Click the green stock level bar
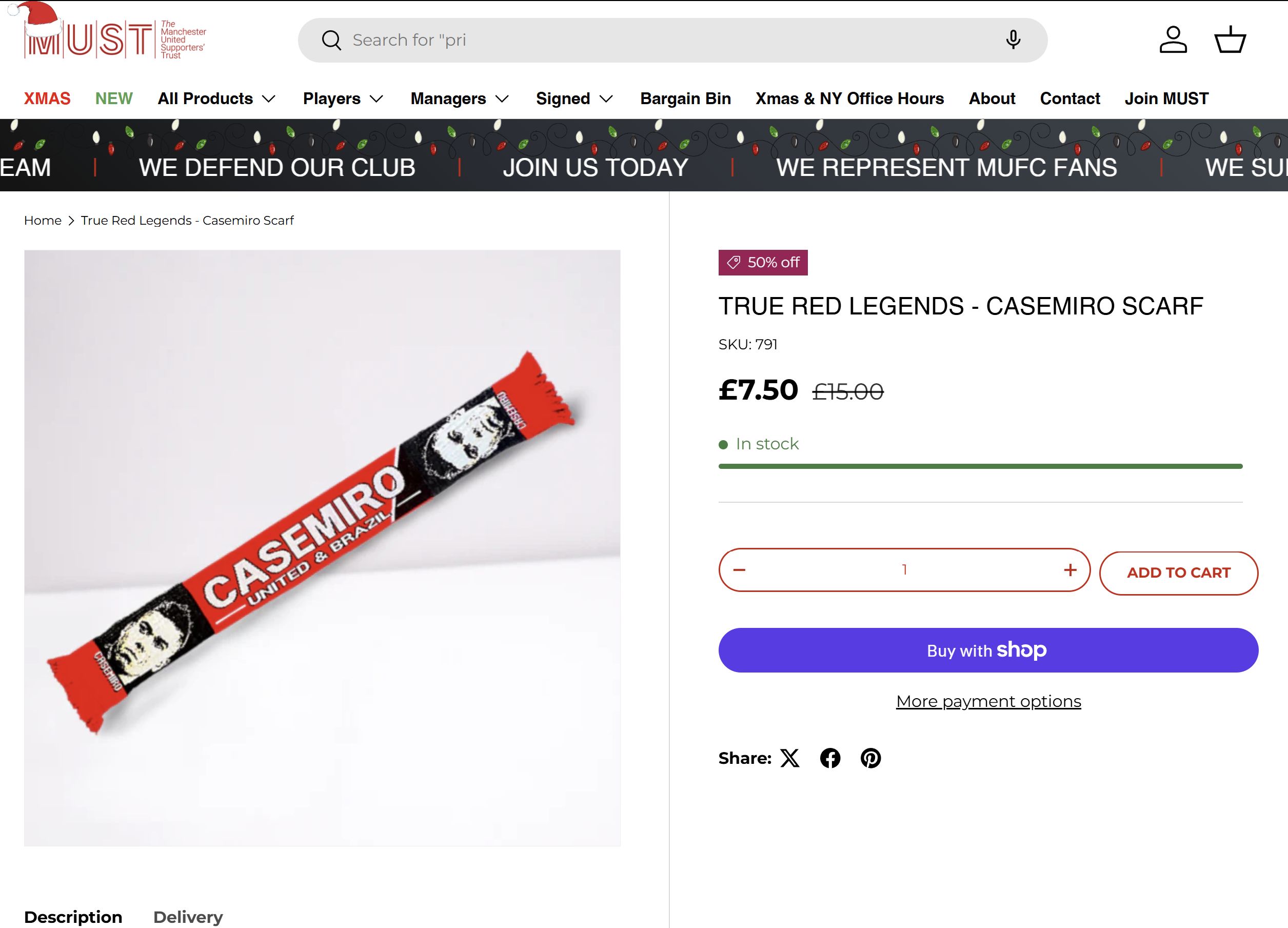 click(980, 466)
